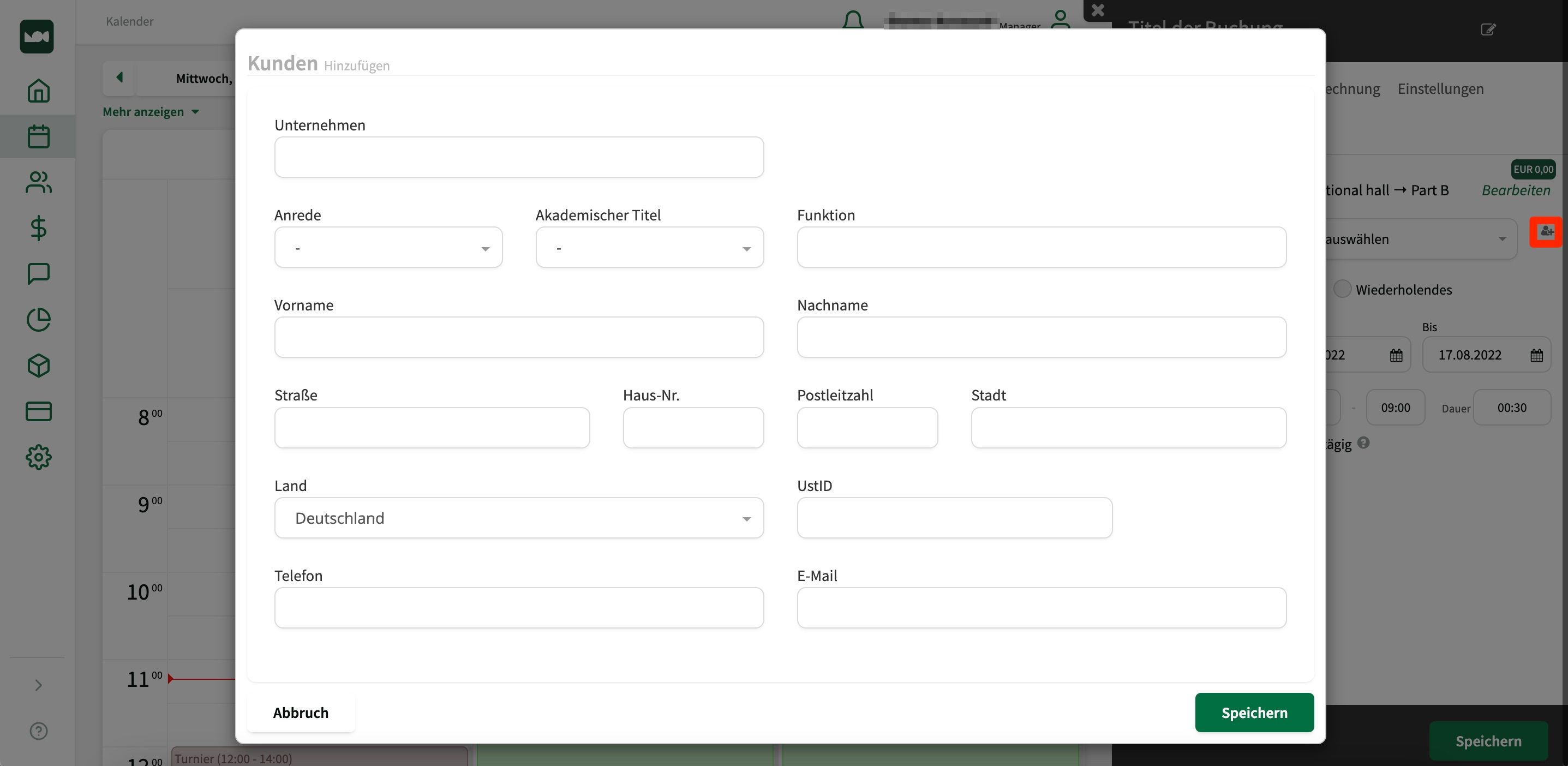Open the calendar sidebar icon

38,137
